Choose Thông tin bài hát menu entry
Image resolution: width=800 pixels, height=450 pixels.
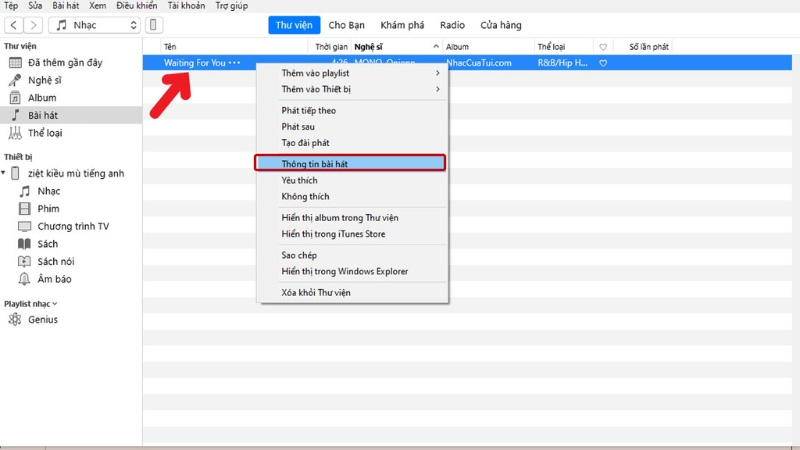coord(350,162)
